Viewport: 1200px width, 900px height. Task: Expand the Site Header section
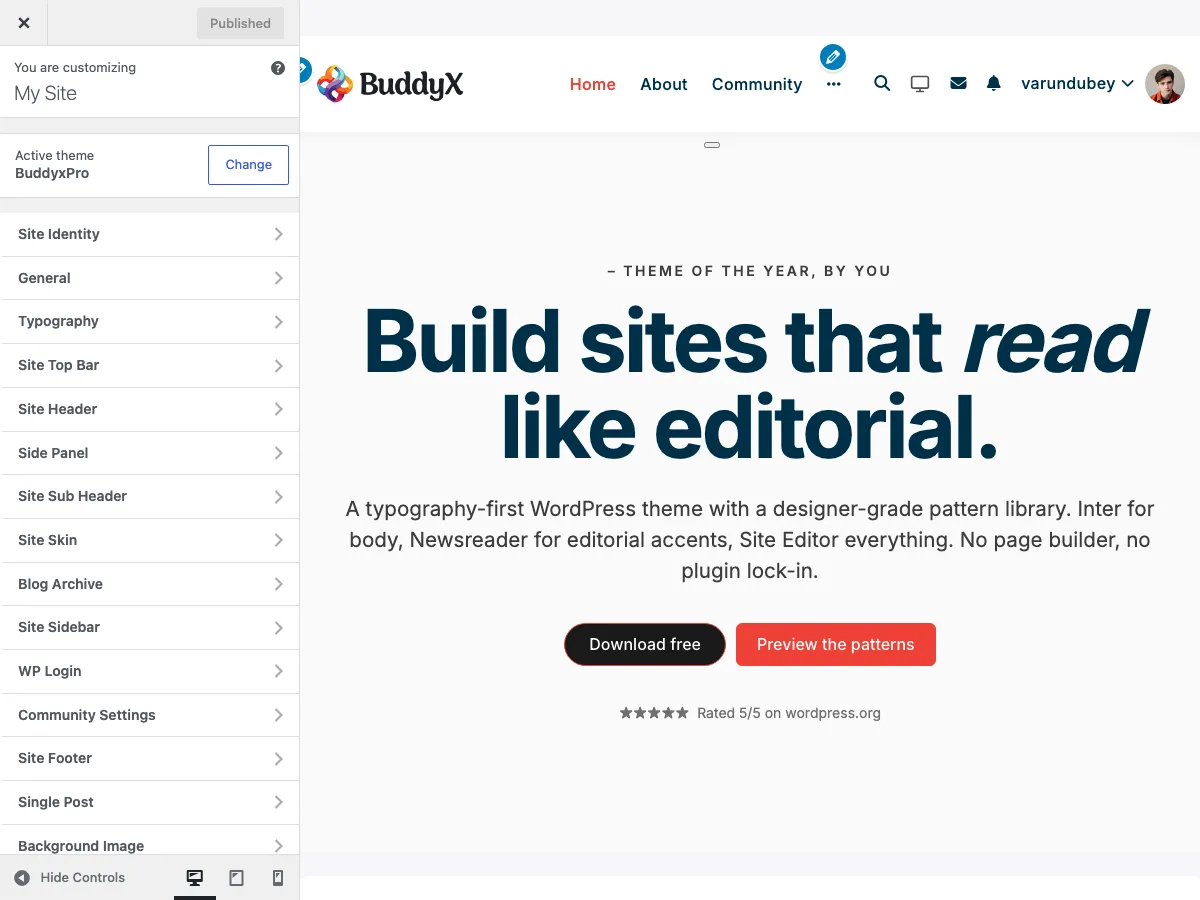150,409
